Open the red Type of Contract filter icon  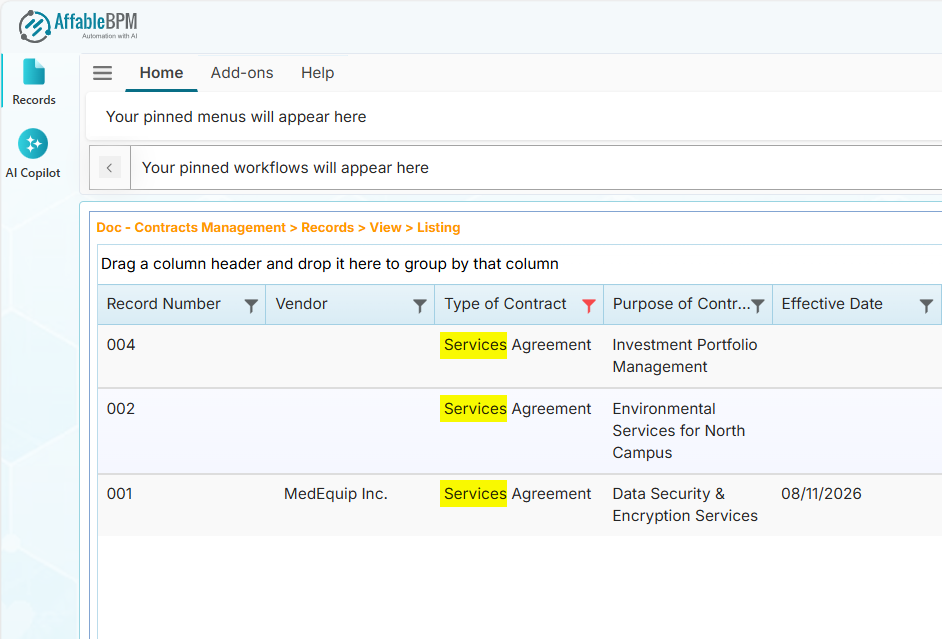(x=589, y=306)
